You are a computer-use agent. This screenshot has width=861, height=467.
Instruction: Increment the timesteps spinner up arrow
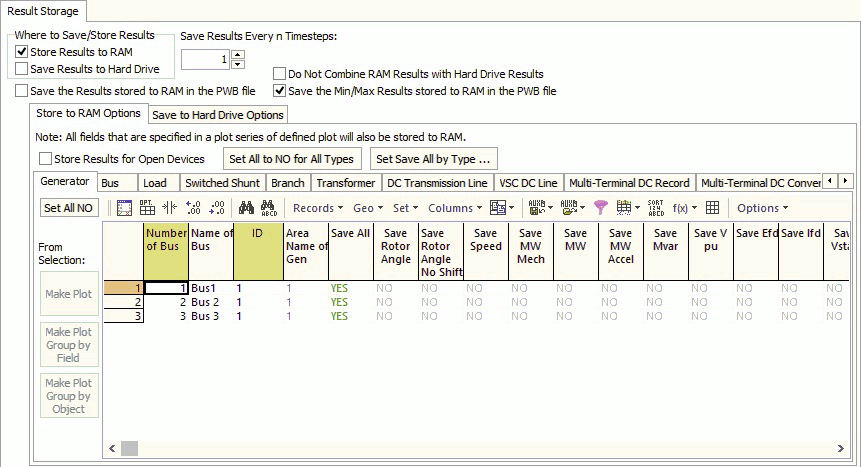tap(238, 55)
